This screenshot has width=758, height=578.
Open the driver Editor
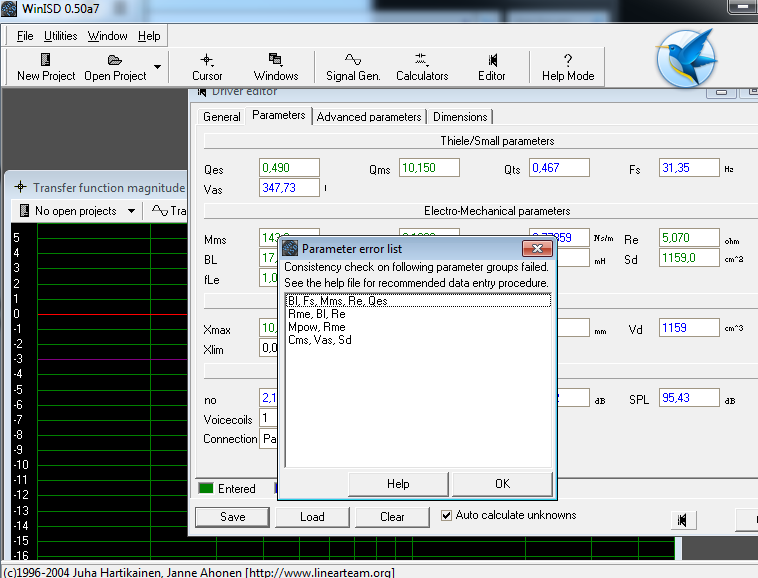pos(492,67)
